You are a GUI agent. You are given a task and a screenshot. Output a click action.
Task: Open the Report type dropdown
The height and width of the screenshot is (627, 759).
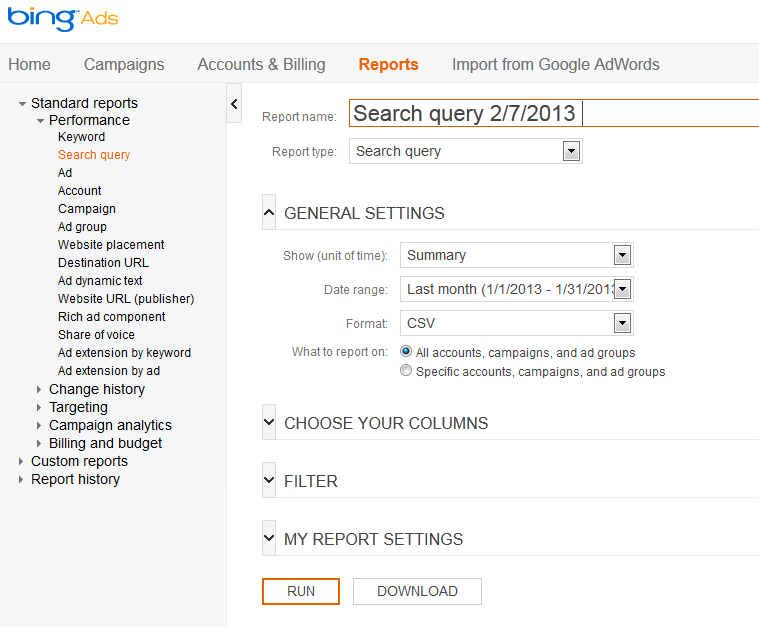[x=466, y=151]
